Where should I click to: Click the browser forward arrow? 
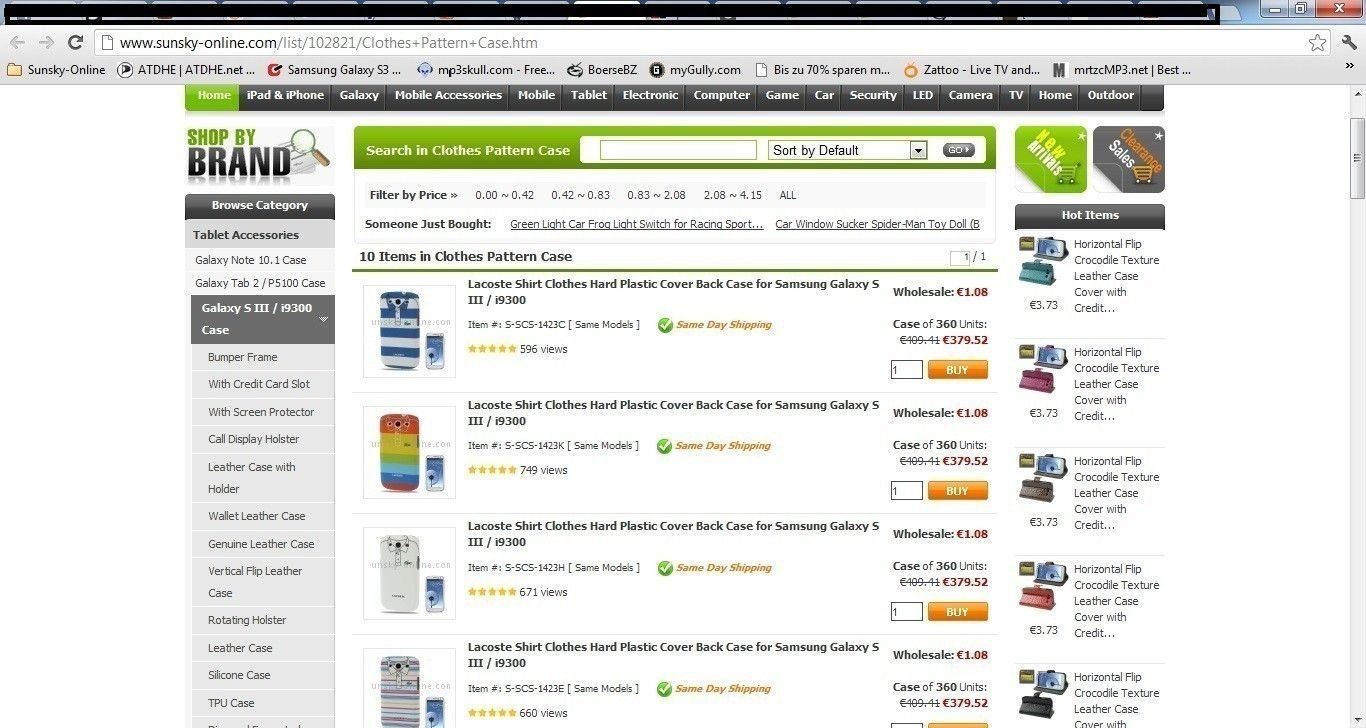[46, 42]
